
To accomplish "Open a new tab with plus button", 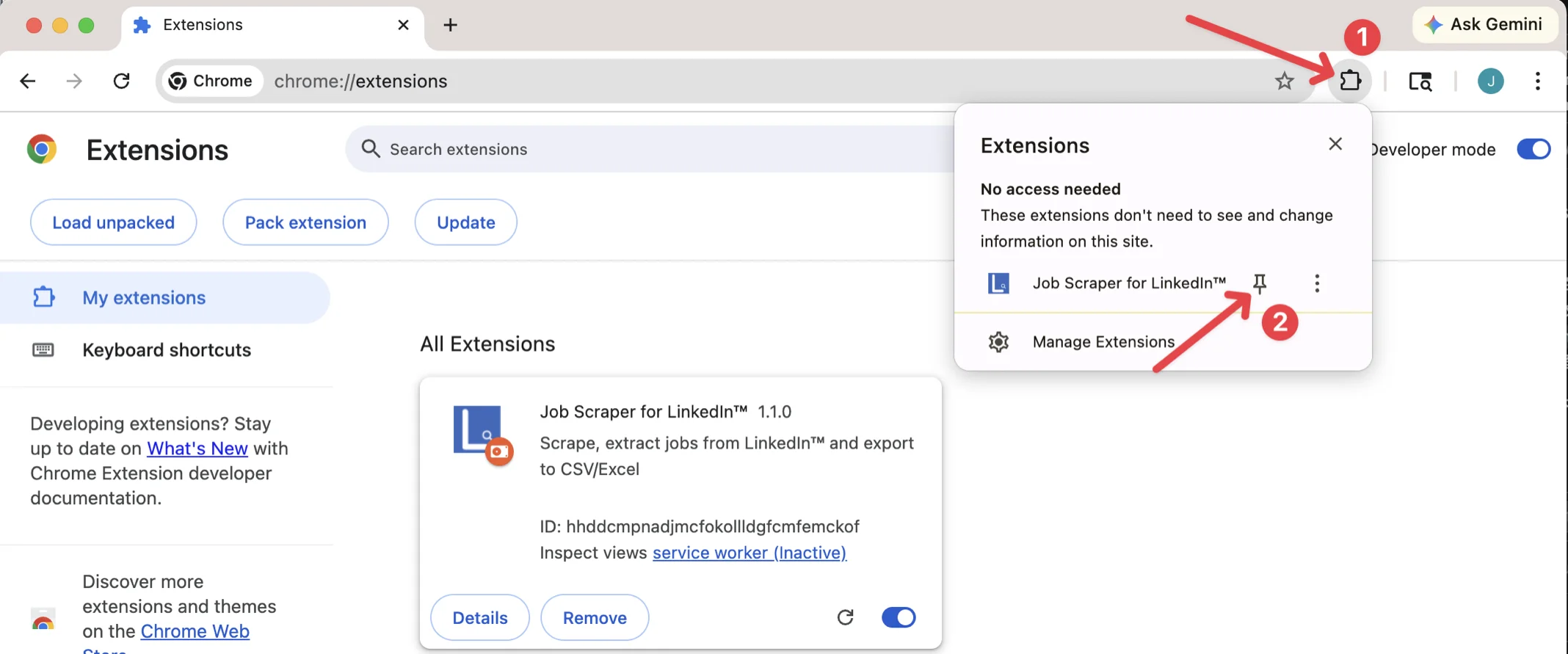I will pos(450,25).
